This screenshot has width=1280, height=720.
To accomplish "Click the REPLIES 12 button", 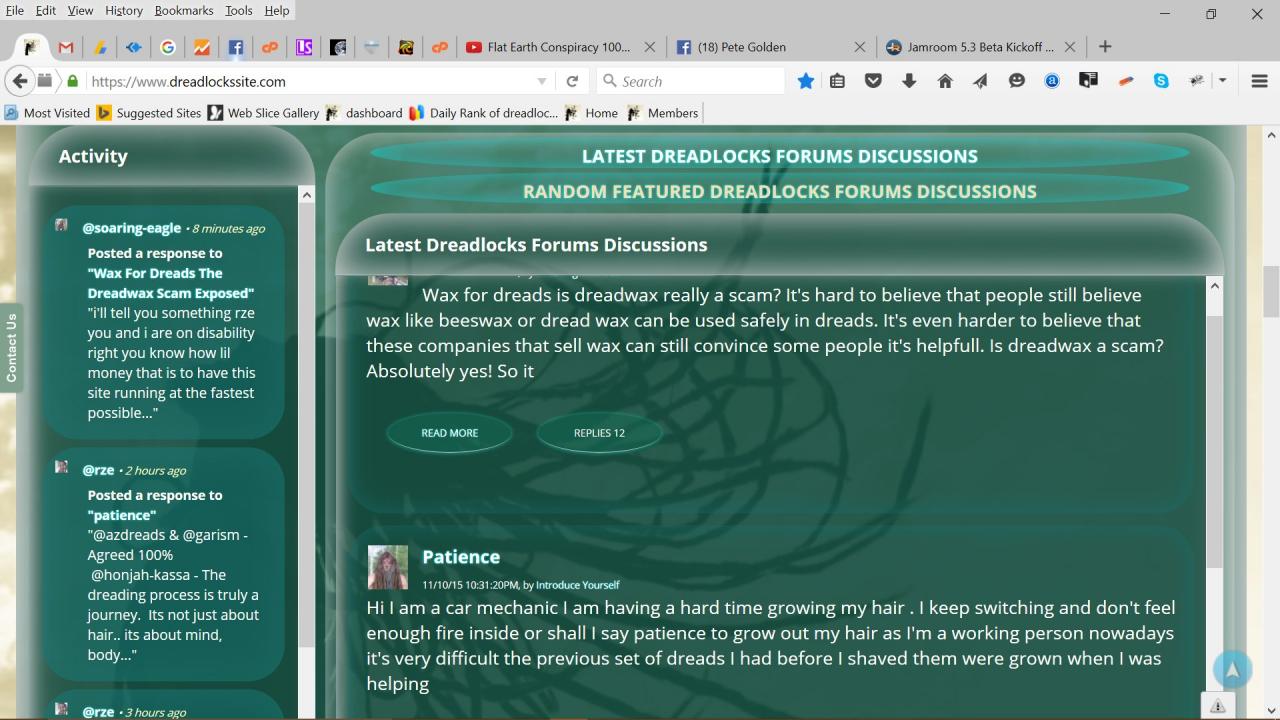I will (599, 433).
